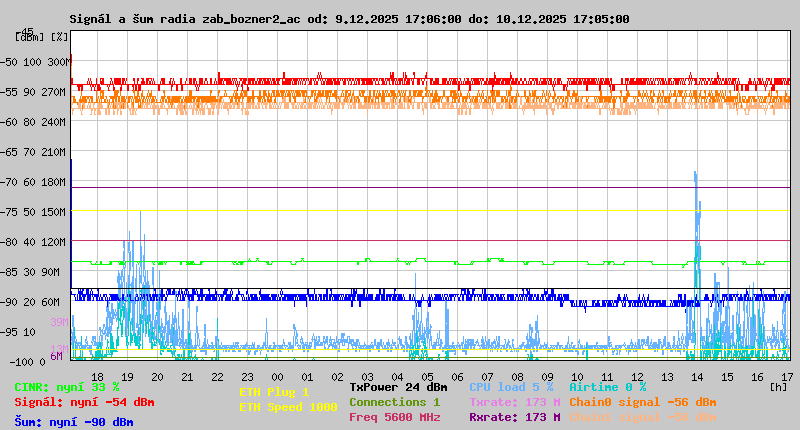800x430 pixels.
Task: Click the '-85' dBm axis label
Action: click(x=9, y=272)
